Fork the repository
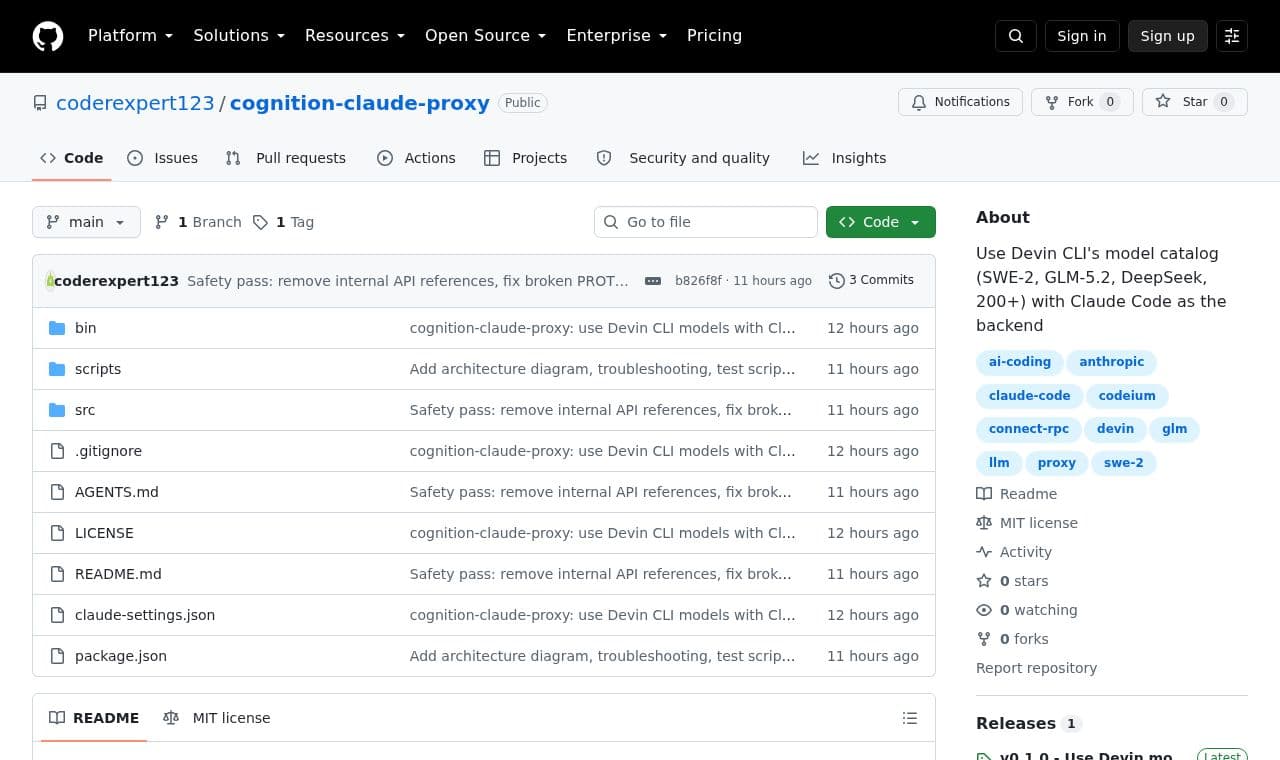Viewport: 1280px width, 760px height. 1082,102
